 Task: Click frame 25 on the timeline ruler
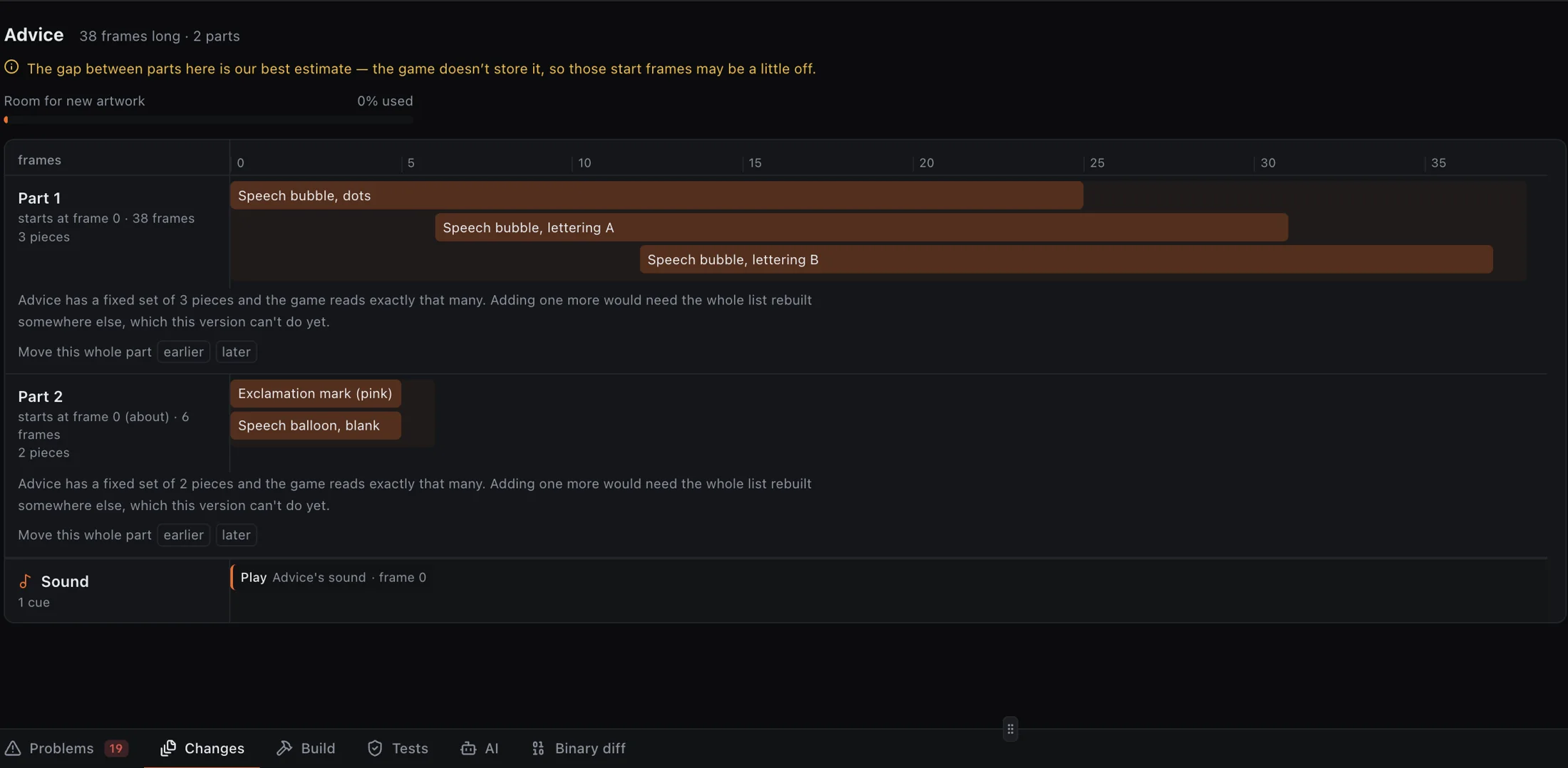(1097, 163)
